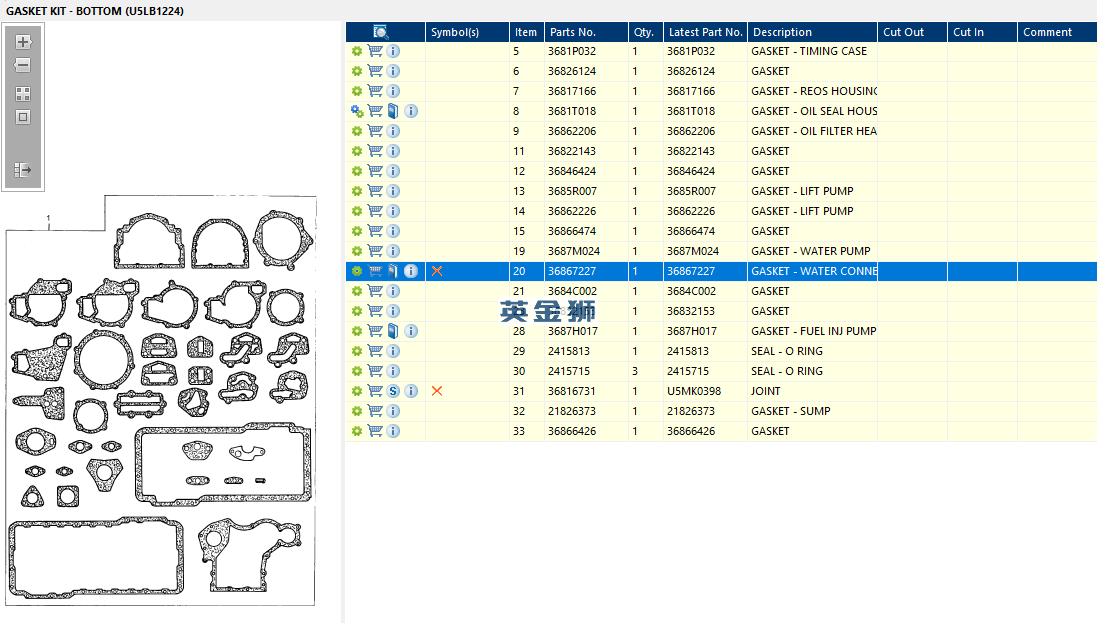Sort by the Item column header
The width and height of the screenshot is (1097, 623).
[527, 32]
